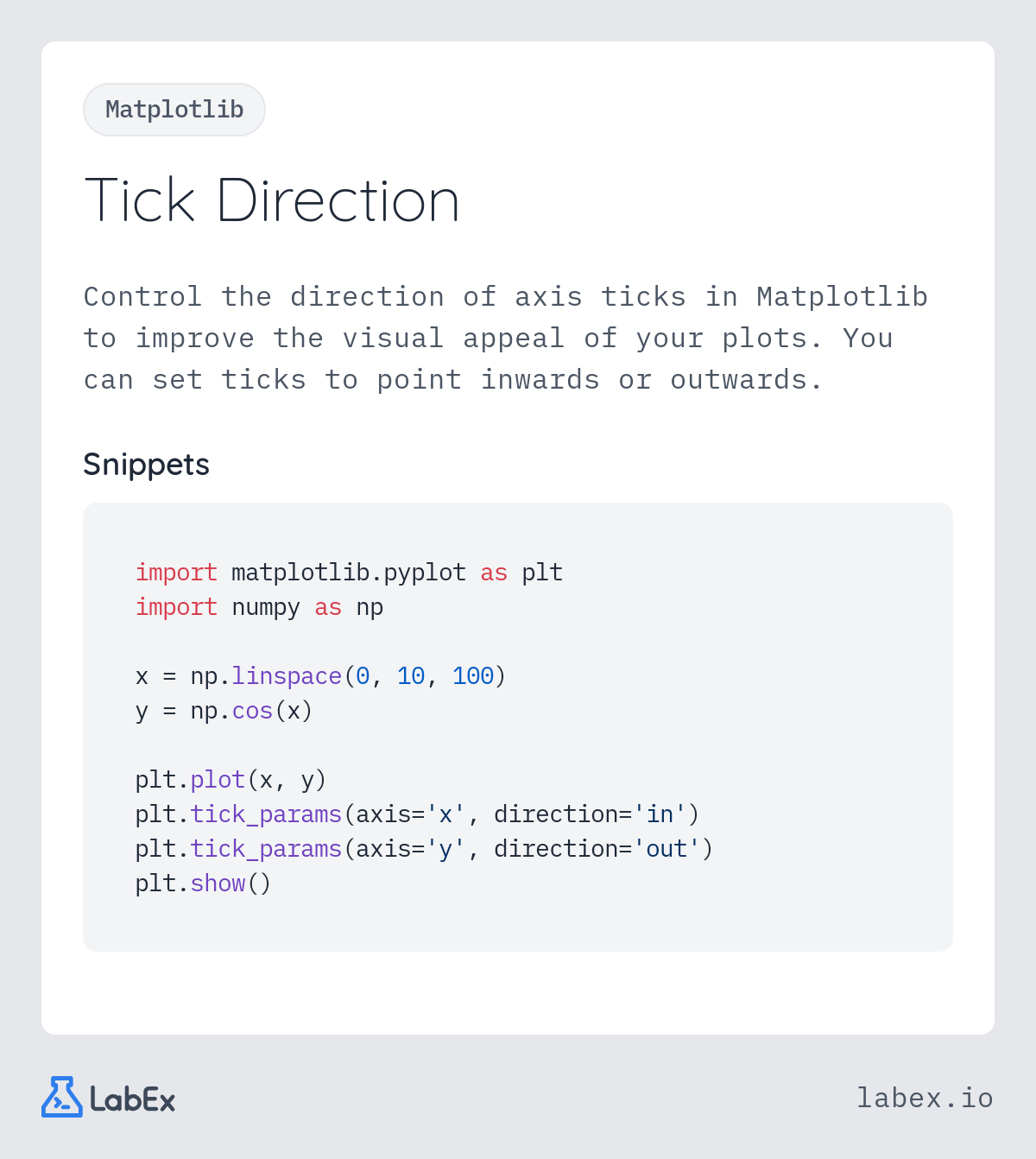Click the direction='in' parameter value
The width and height of the screenshot is (1036, 1159).
pos(660,814)
